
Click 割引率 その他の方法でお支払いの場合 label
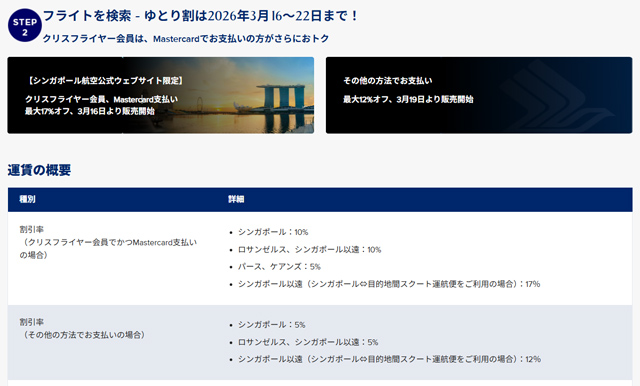coord(82,328)
